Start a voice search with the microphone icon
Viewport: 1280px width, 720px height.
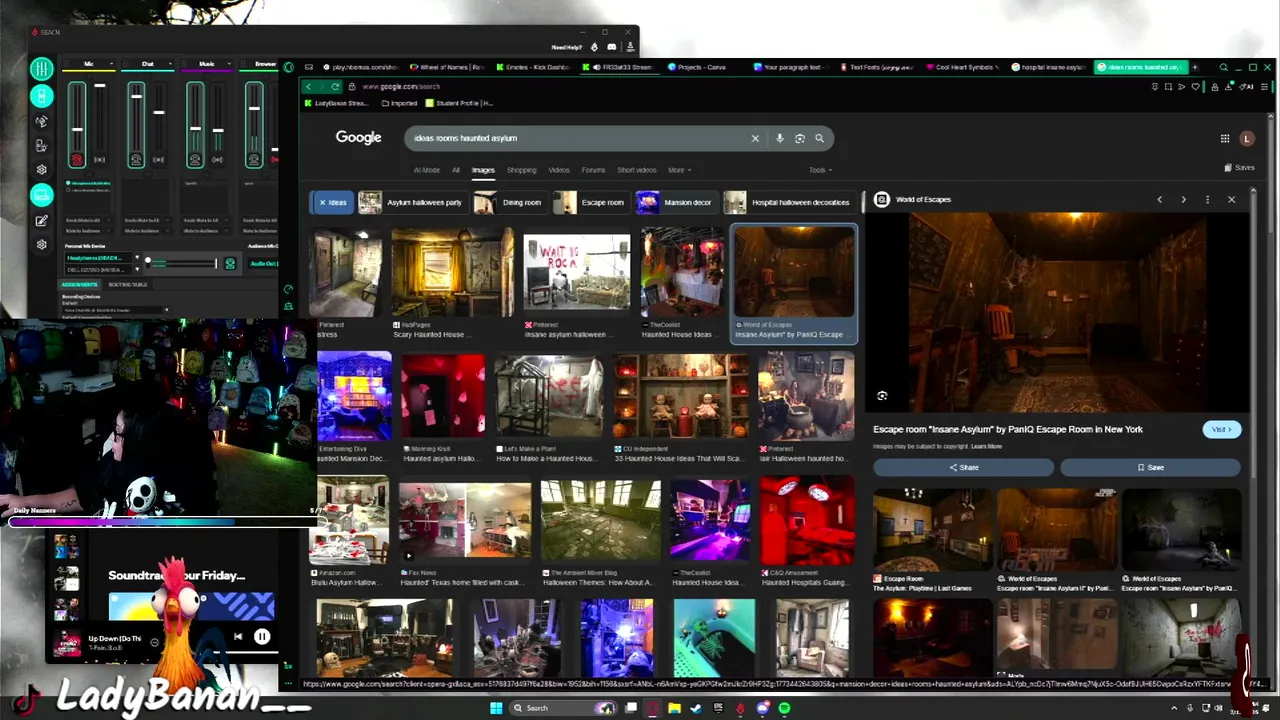[x=779, y=138]
